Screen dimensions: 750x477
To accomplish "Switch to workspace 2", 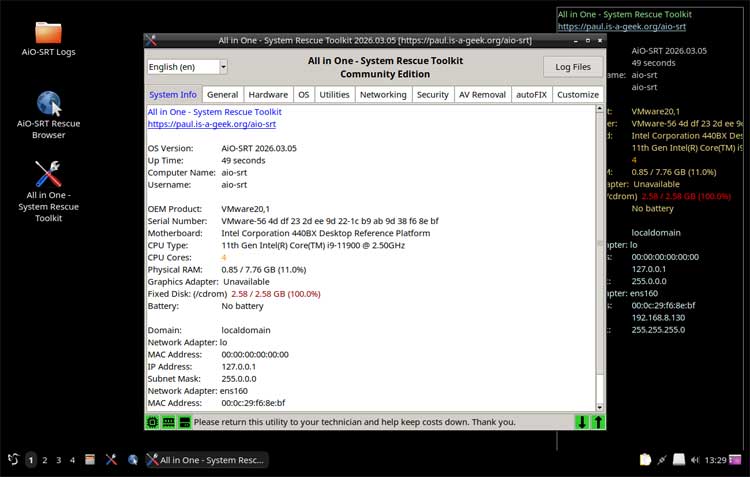I will pos(44,460).
